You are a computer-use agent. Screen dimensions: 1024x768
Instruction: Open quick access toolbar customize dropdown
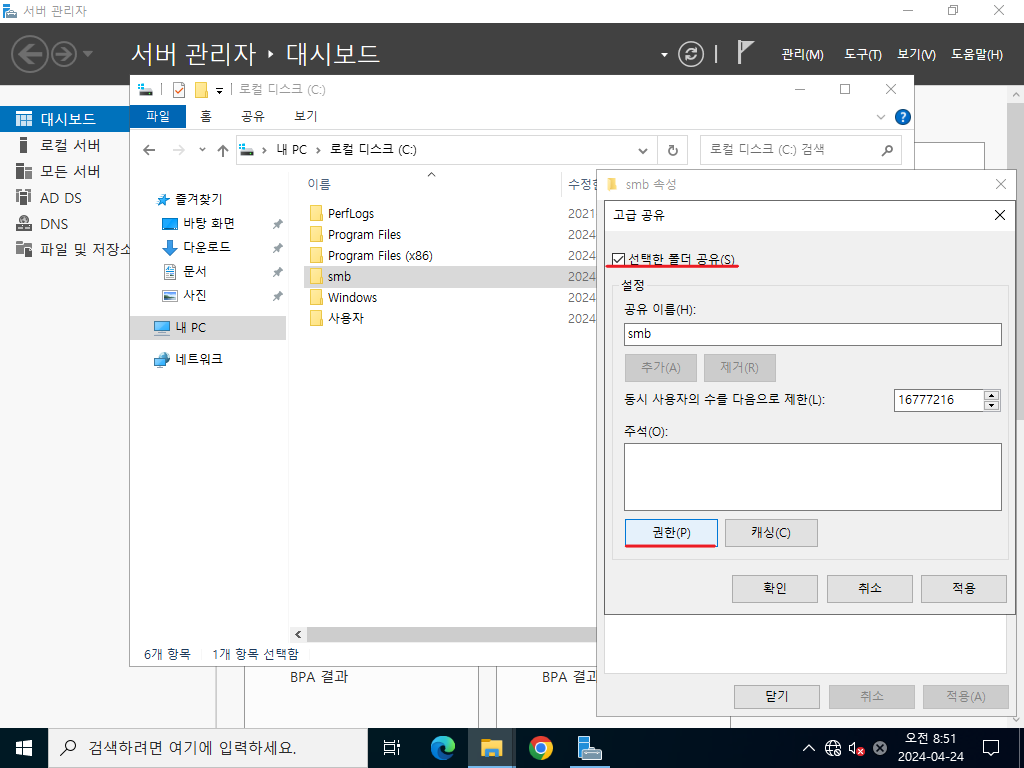coord(219,90)
